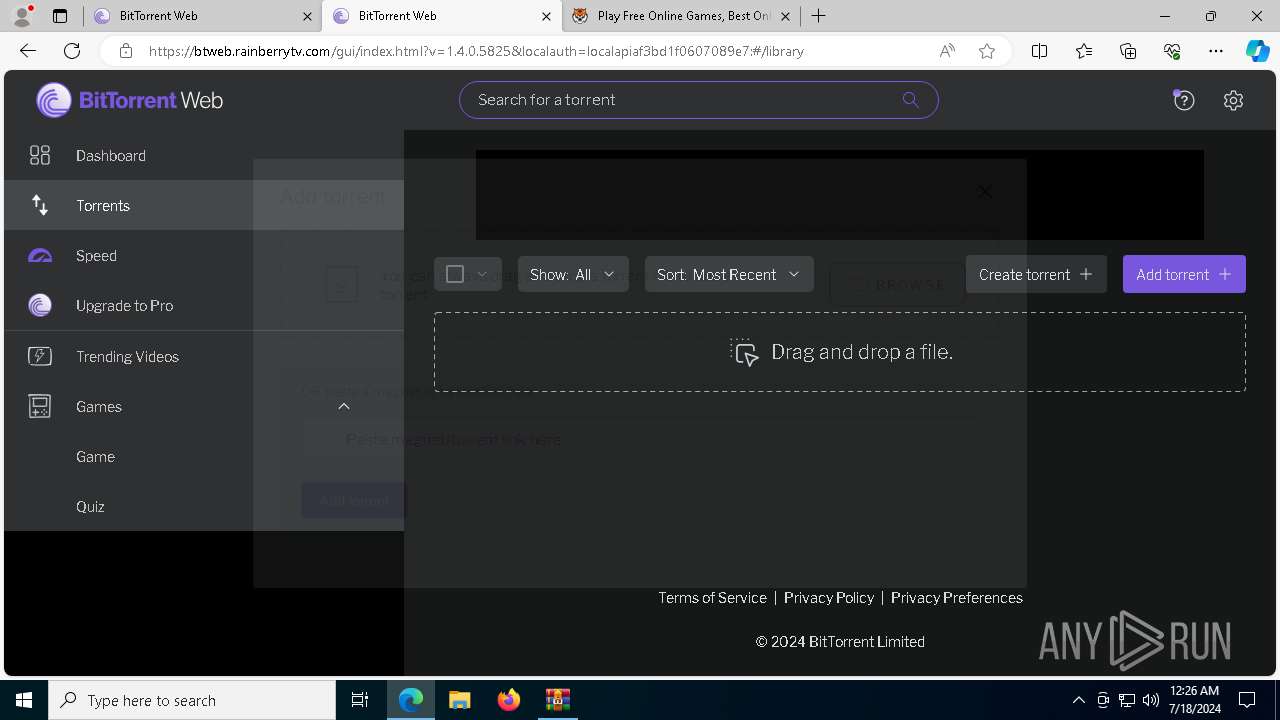This screenshot has width=1280, height=720.
Task: Launch Firefox from taskbar
Action: 509,700
